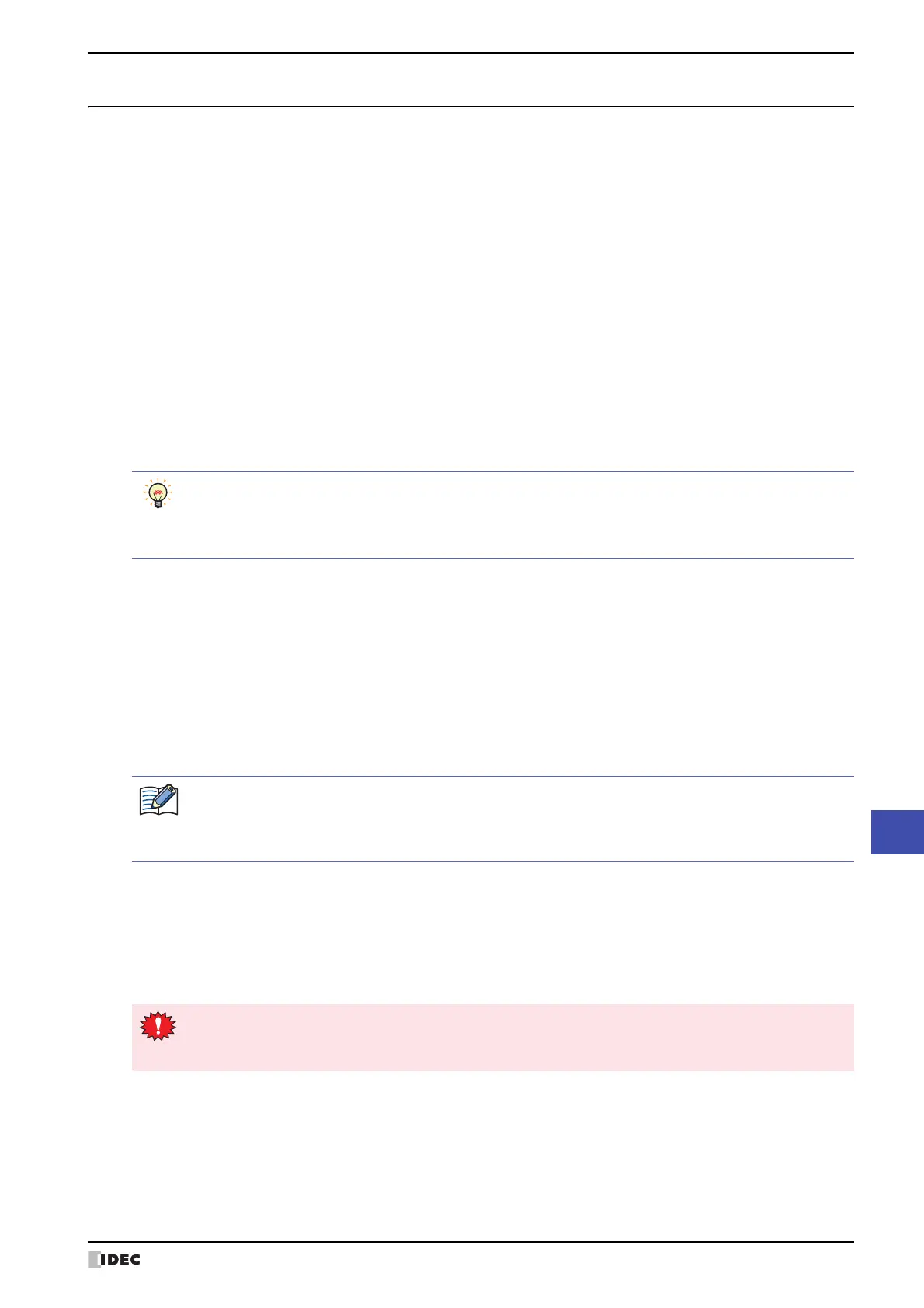Click the lightbulb tip icon
This screenshot has height=1308, width=924.
pos(158,494)
